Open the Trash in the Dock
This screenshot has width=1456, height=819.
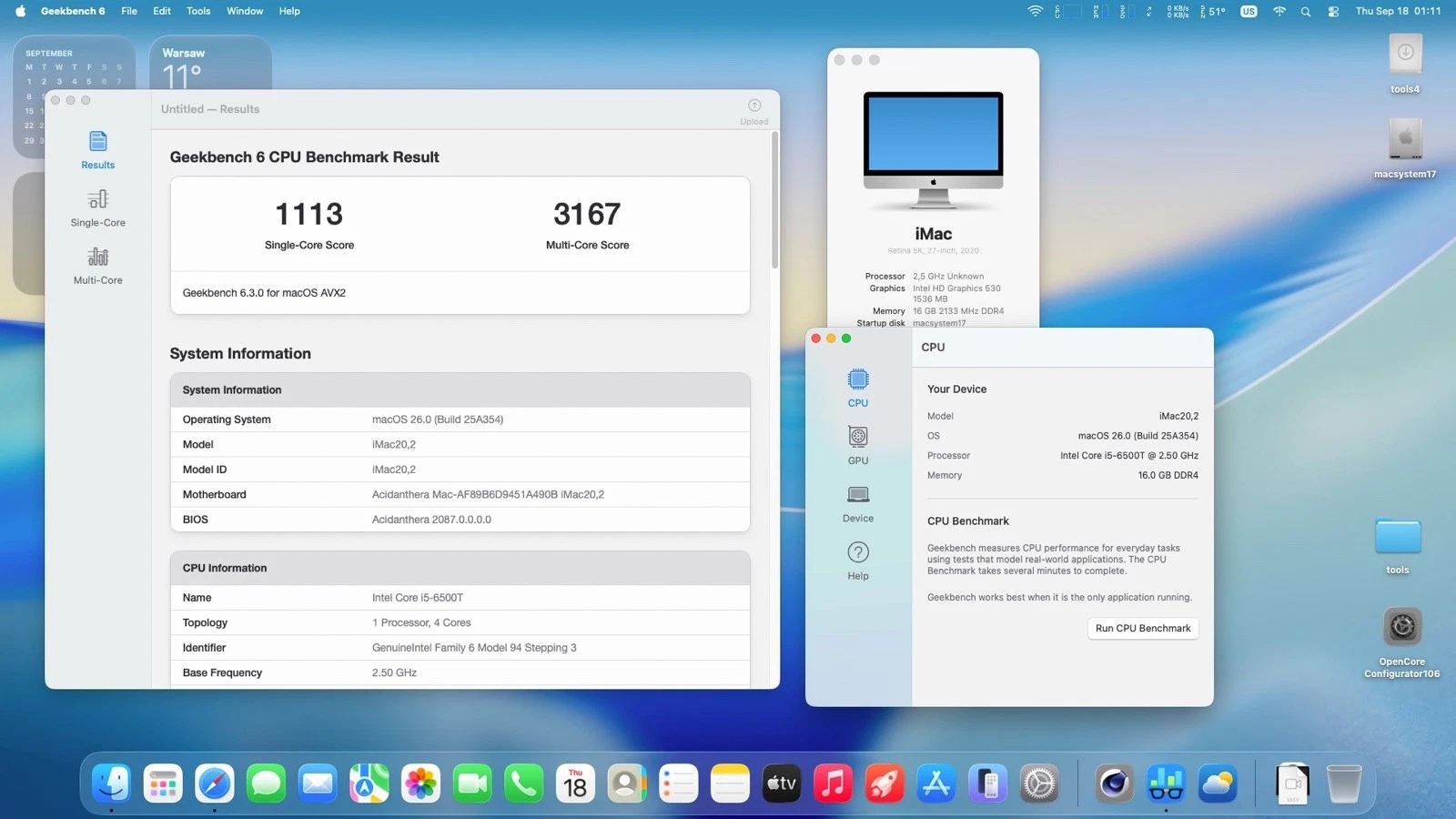point(1344,783)
